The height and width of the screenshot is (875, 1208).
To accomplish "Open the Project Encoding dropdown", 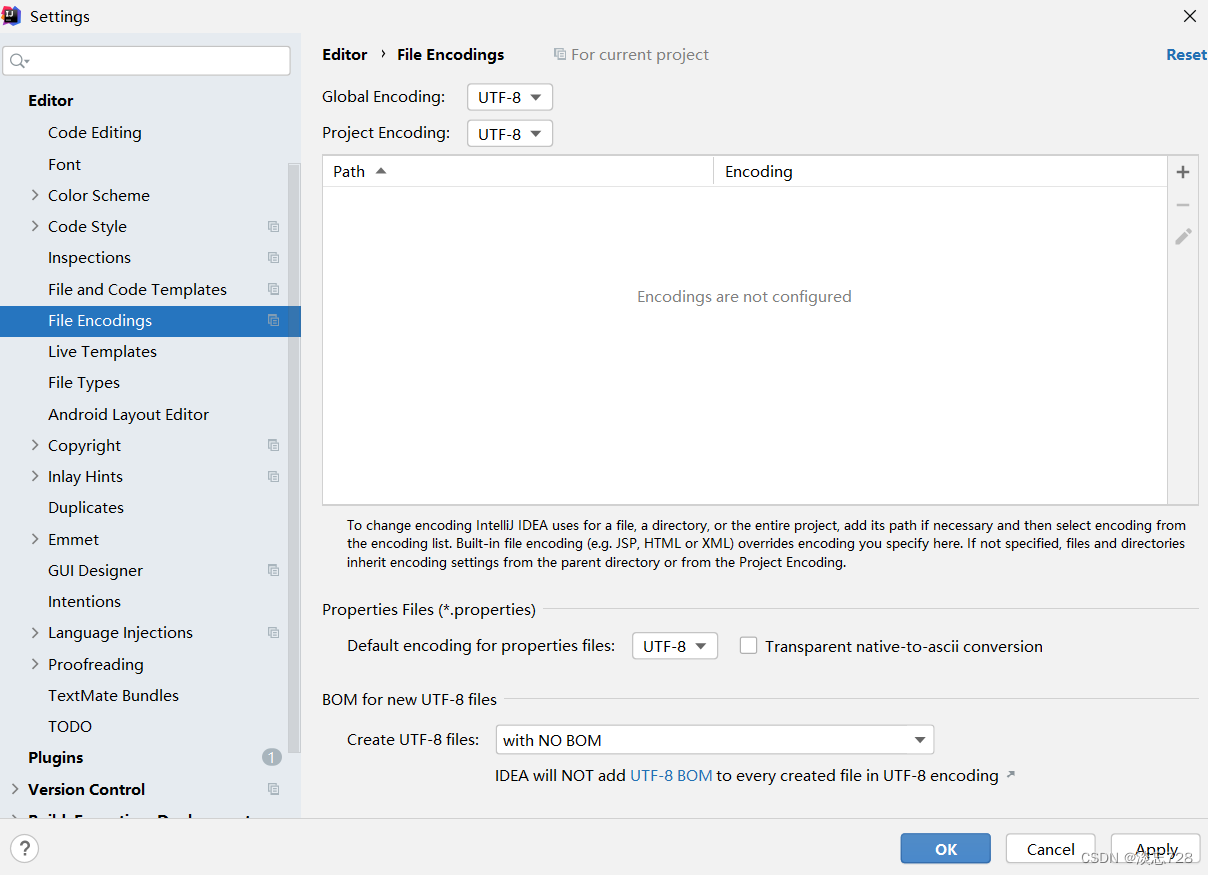I will 510,134.
